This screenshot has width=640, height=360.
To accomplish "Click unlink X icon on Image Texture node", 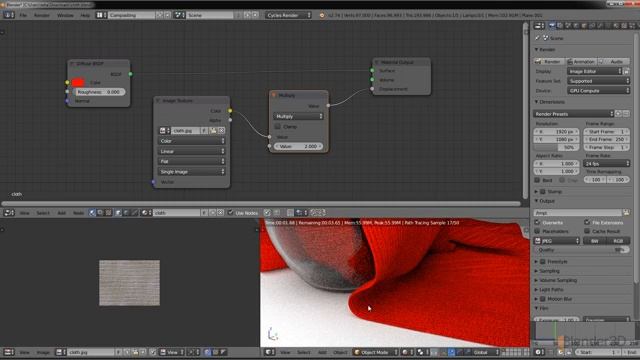I will coord(221,131).
